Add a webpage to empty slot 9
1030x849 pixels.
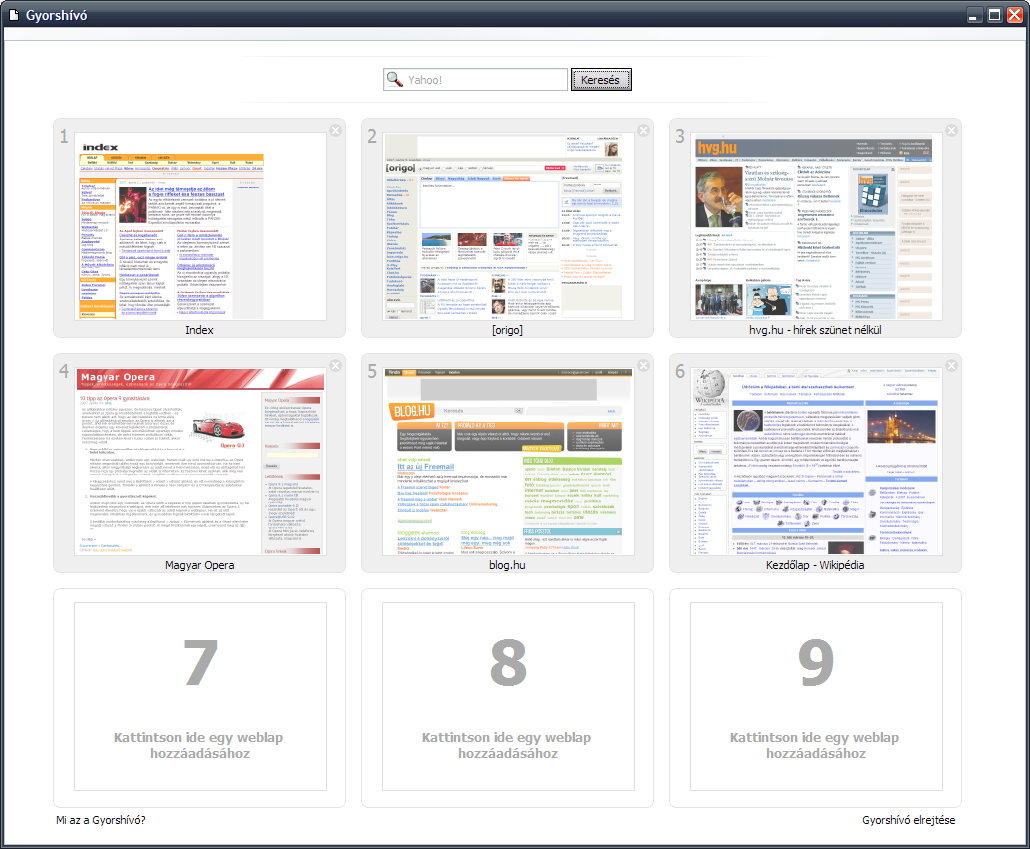[x=816, y=697]
